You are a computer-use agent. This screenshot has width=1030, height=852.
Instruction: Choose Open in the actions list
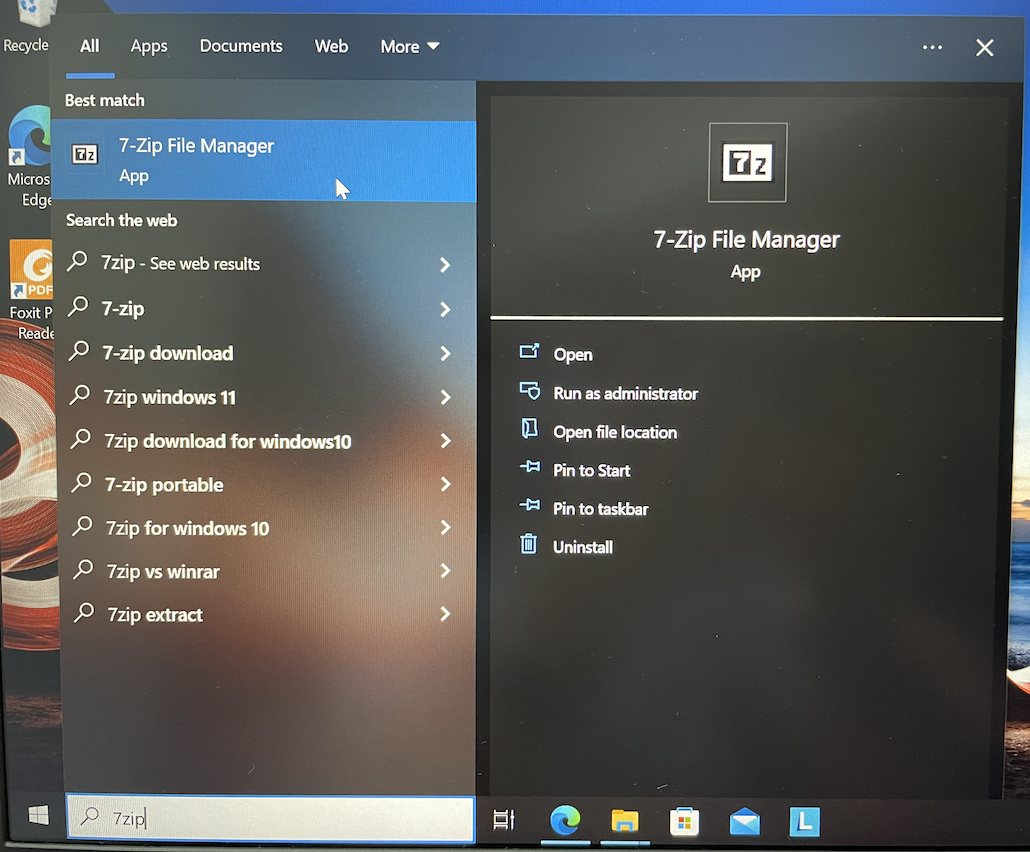(573, 355)
